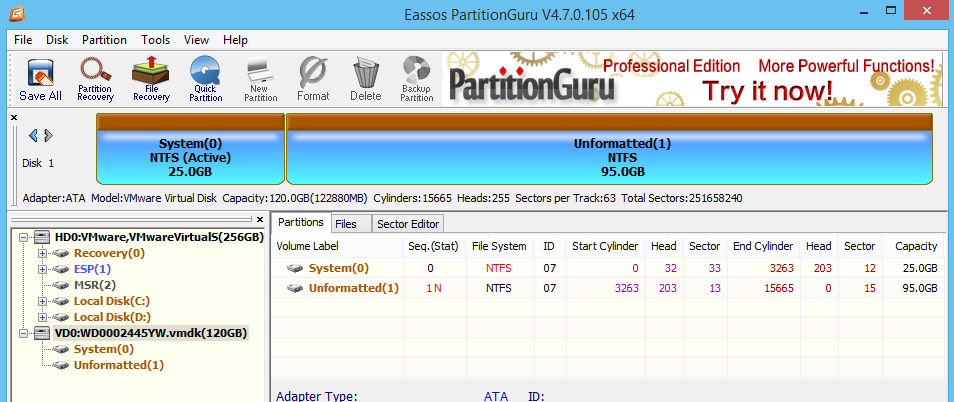Expand the Local Disk(C:) tree node
Screen dimensions: 954x402
click(x=43, y=301)
